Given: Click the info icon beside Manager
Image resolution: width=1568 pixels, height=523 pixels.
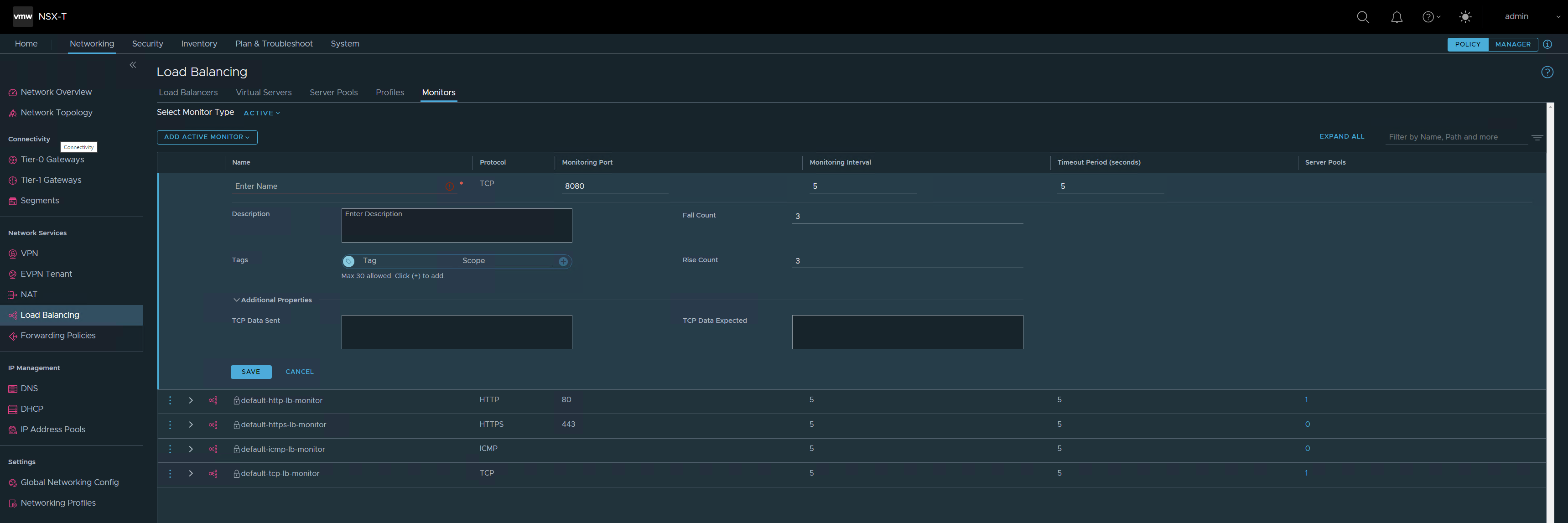Looking at the screenshot, I should pos(1548,44).
